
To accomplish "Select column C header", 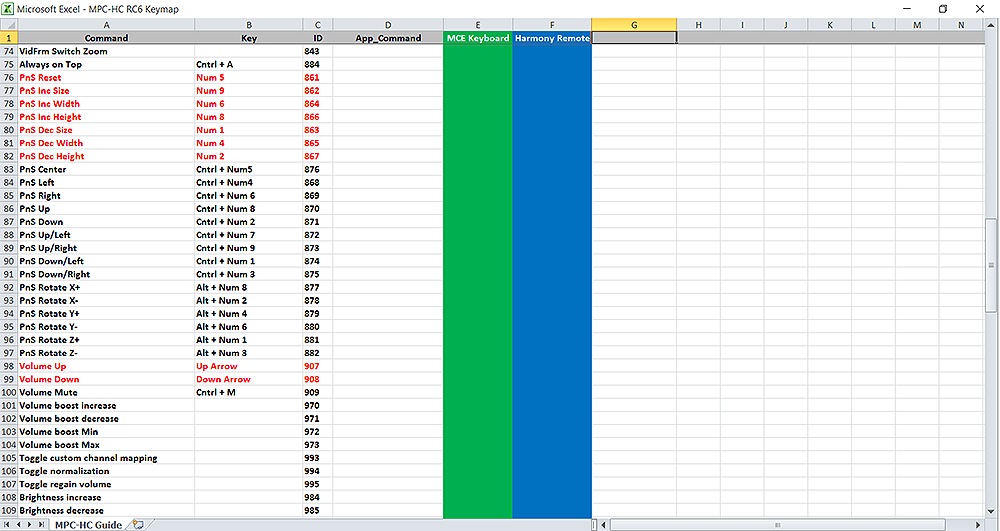I will (318, 25).
